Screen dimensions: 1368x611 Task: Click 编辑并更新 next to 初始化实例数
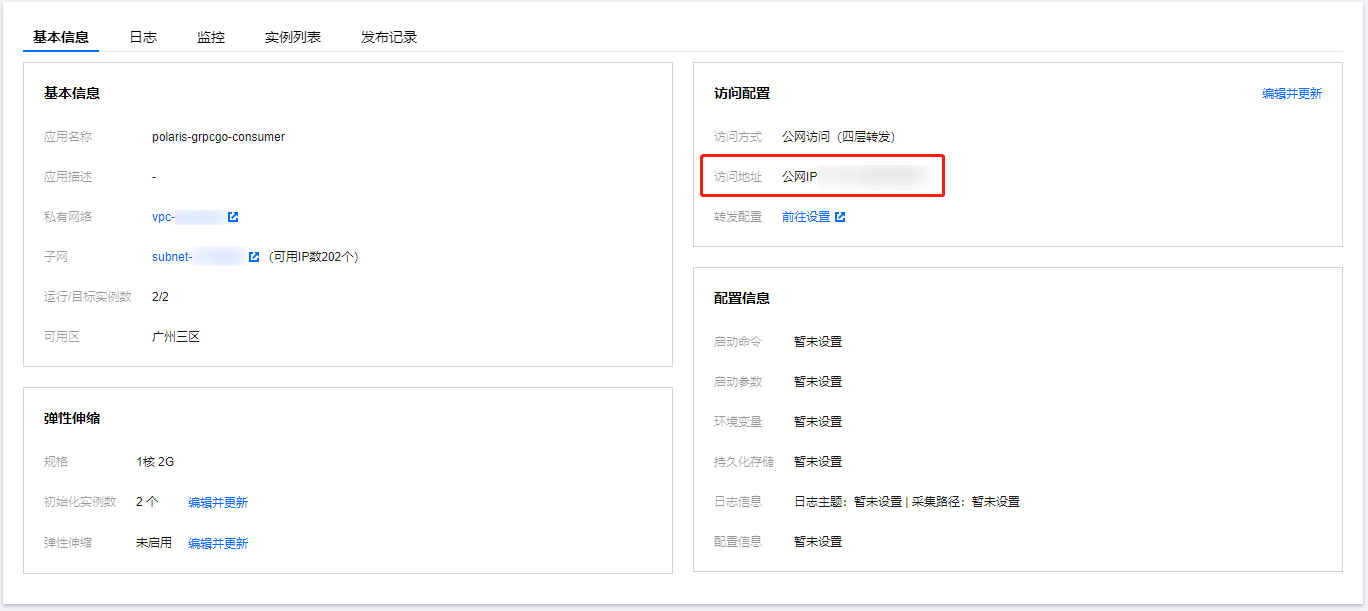(x=218, y=503)
